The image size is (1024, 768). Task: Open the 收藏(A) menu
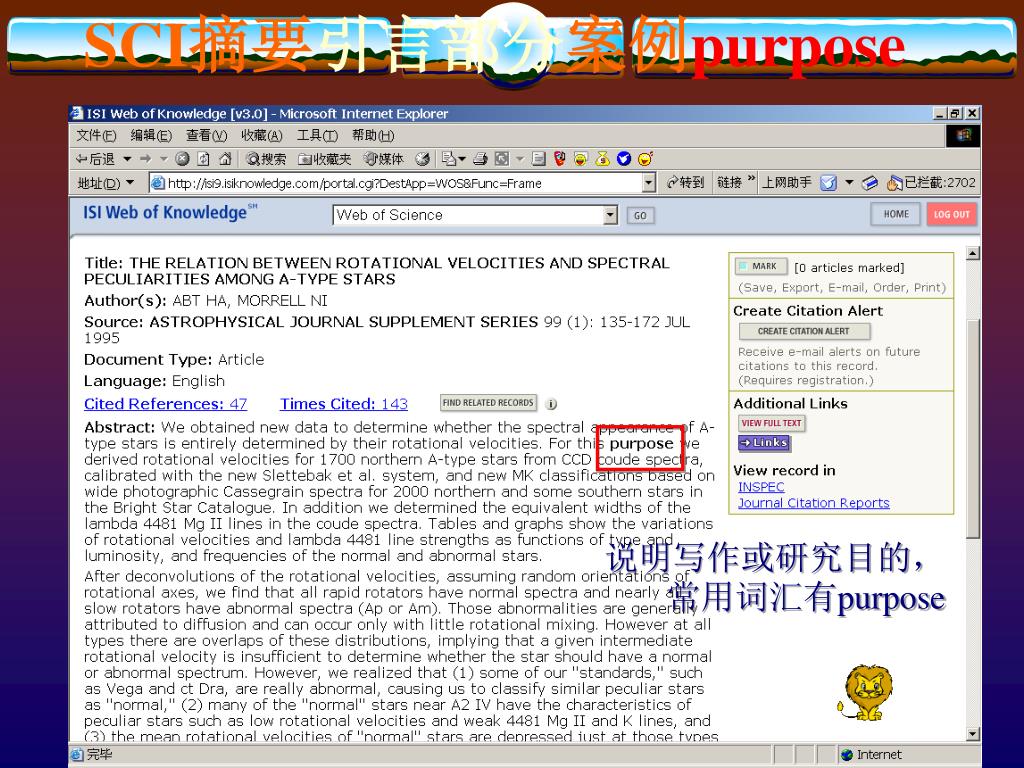(x=262, y=135)
